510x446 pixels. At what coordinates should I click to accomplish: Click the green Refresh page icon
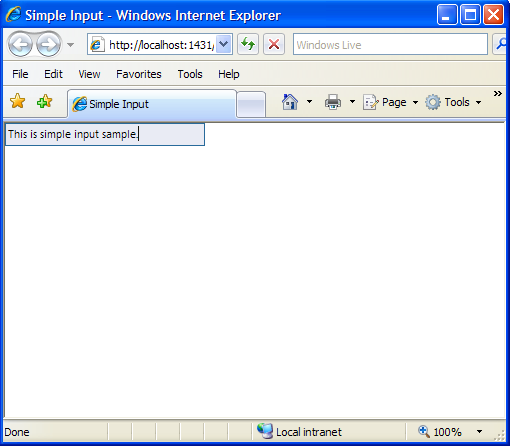pyautogui.click(x=248, y=44)
